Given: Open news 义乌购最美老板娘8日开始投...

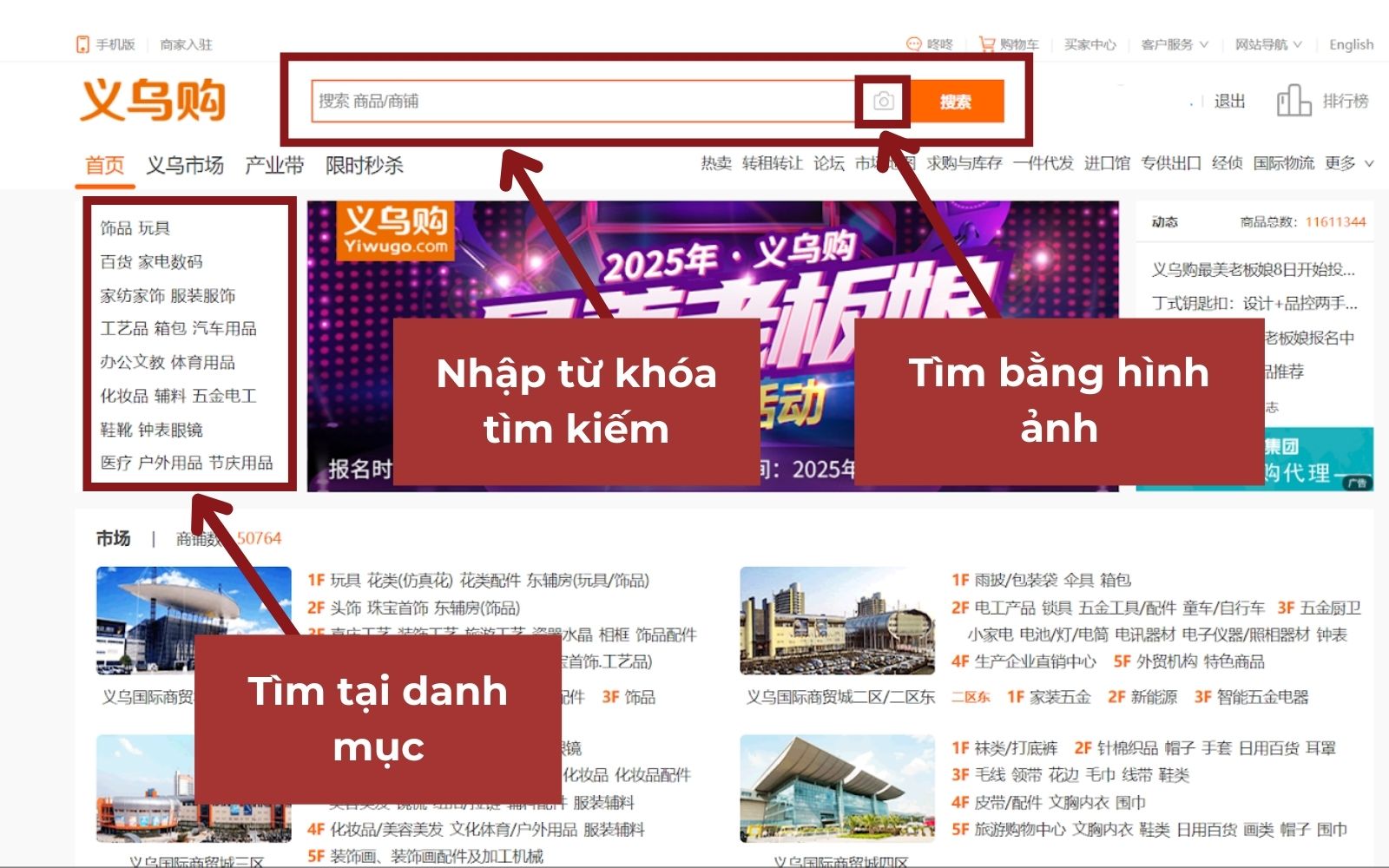Looking at the screenshot, I should (x=1254, y=270).
